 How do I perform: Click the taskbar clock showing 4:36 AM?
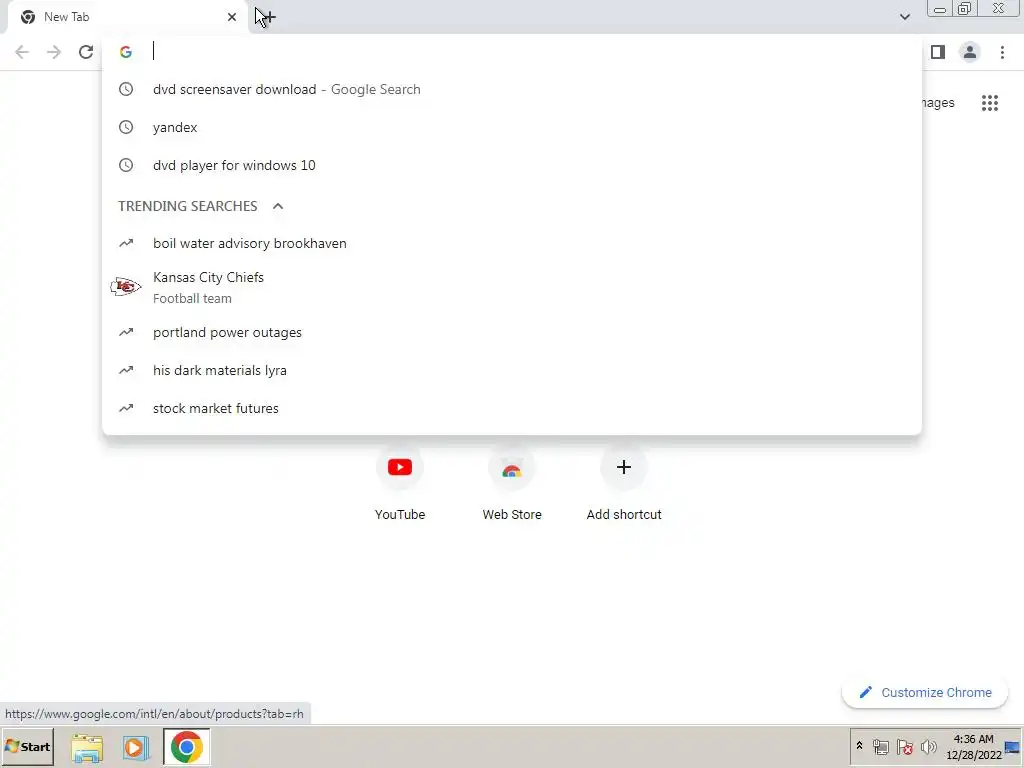point(974,747)
